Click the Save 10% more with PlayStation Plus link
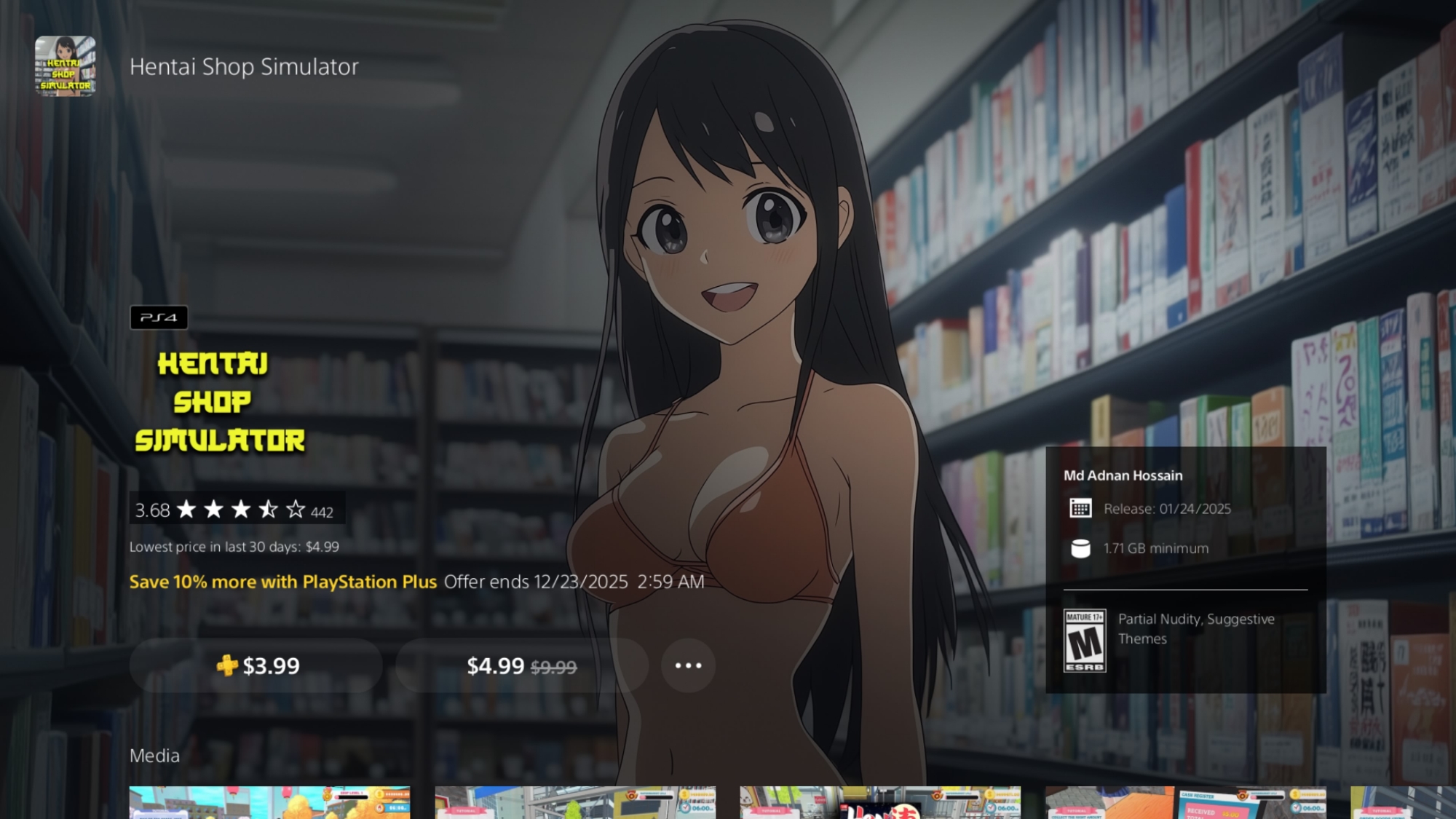The image size is (1456, 819). click(282, 582)
